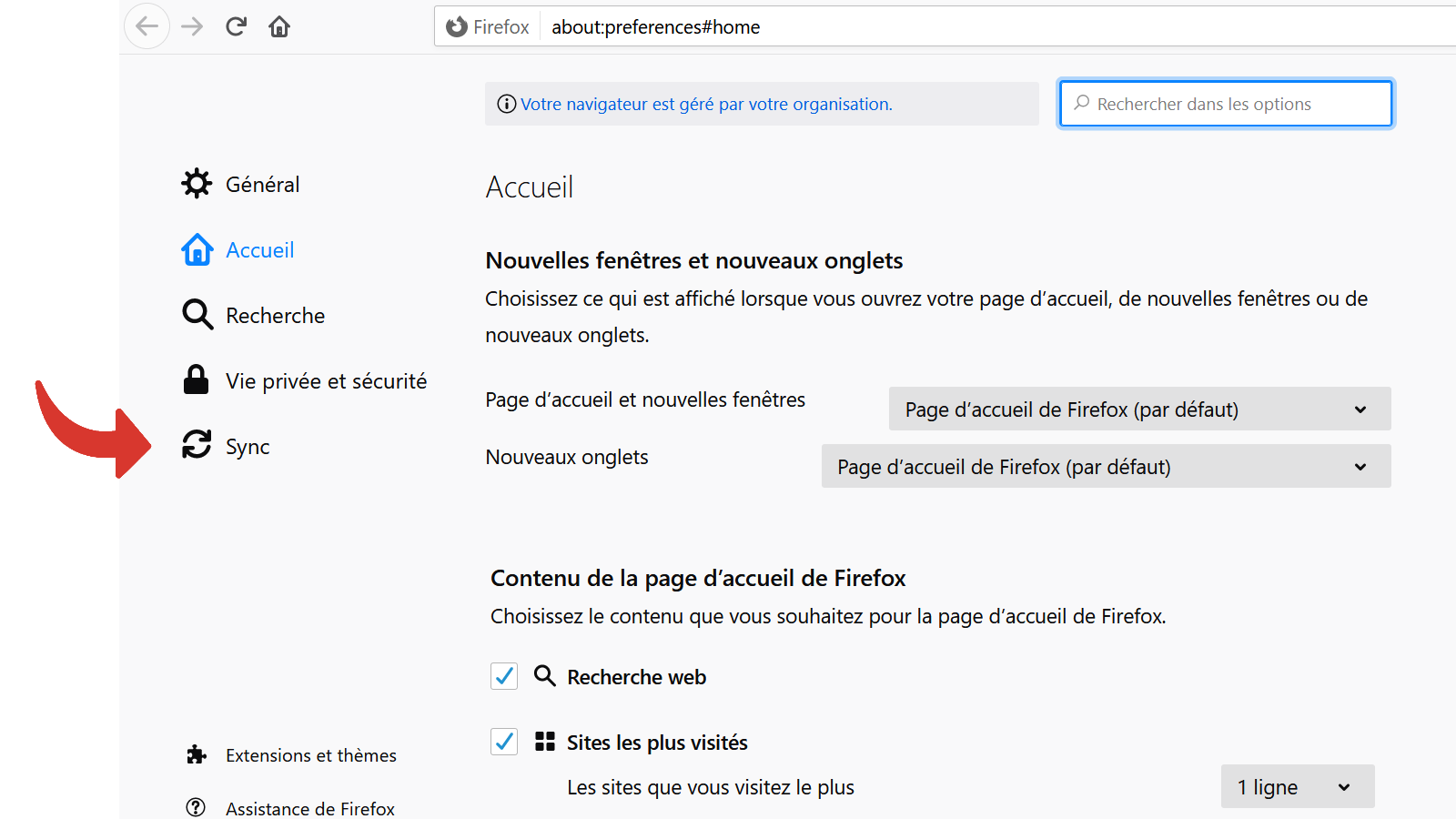This screenshot has width=1456, height=819.
Task: Go to the home page via the toolbar house icon
Action: pos(279,26)
